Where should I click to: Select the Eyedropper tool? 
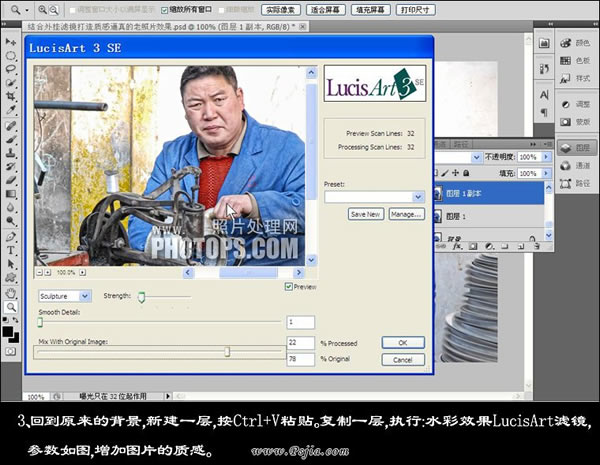point(11,110)
